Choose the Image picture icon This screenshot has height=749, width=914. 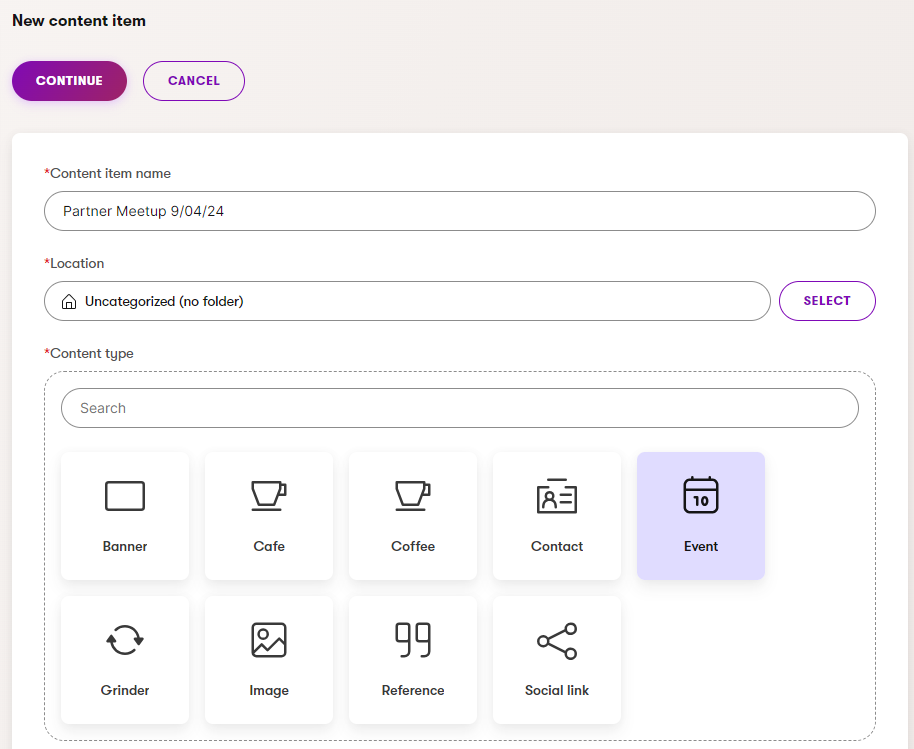click(x=268, y=640)
